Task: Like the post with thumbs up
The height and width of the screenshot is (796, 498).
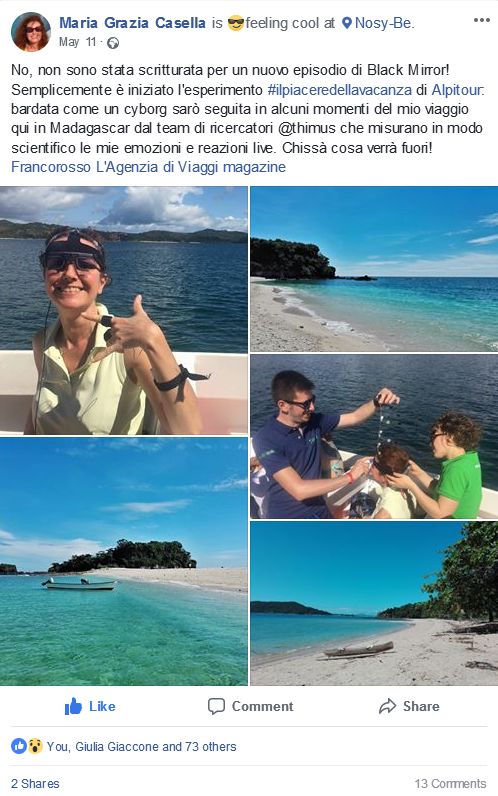Action: click(90, 706)
